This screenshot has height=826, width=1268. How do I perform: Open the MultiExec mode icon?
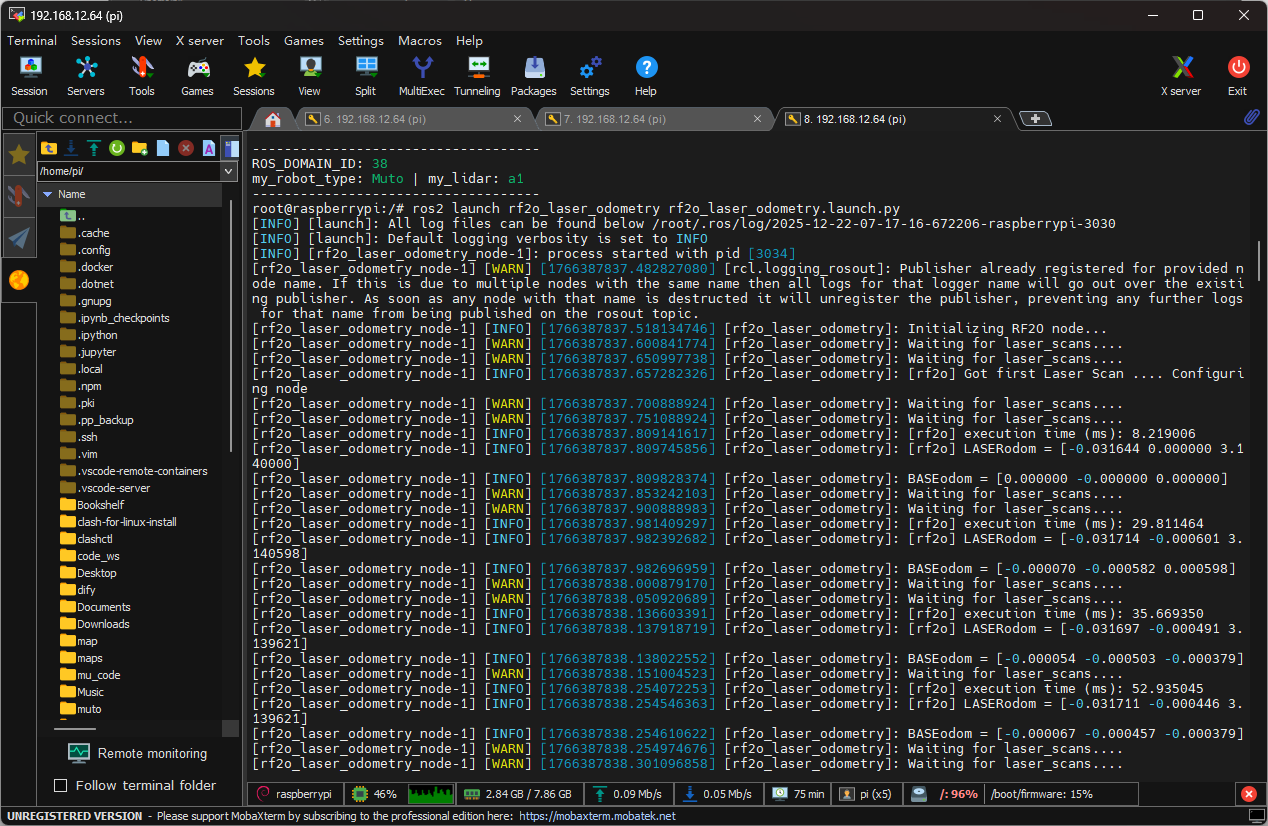click(422, 76)
